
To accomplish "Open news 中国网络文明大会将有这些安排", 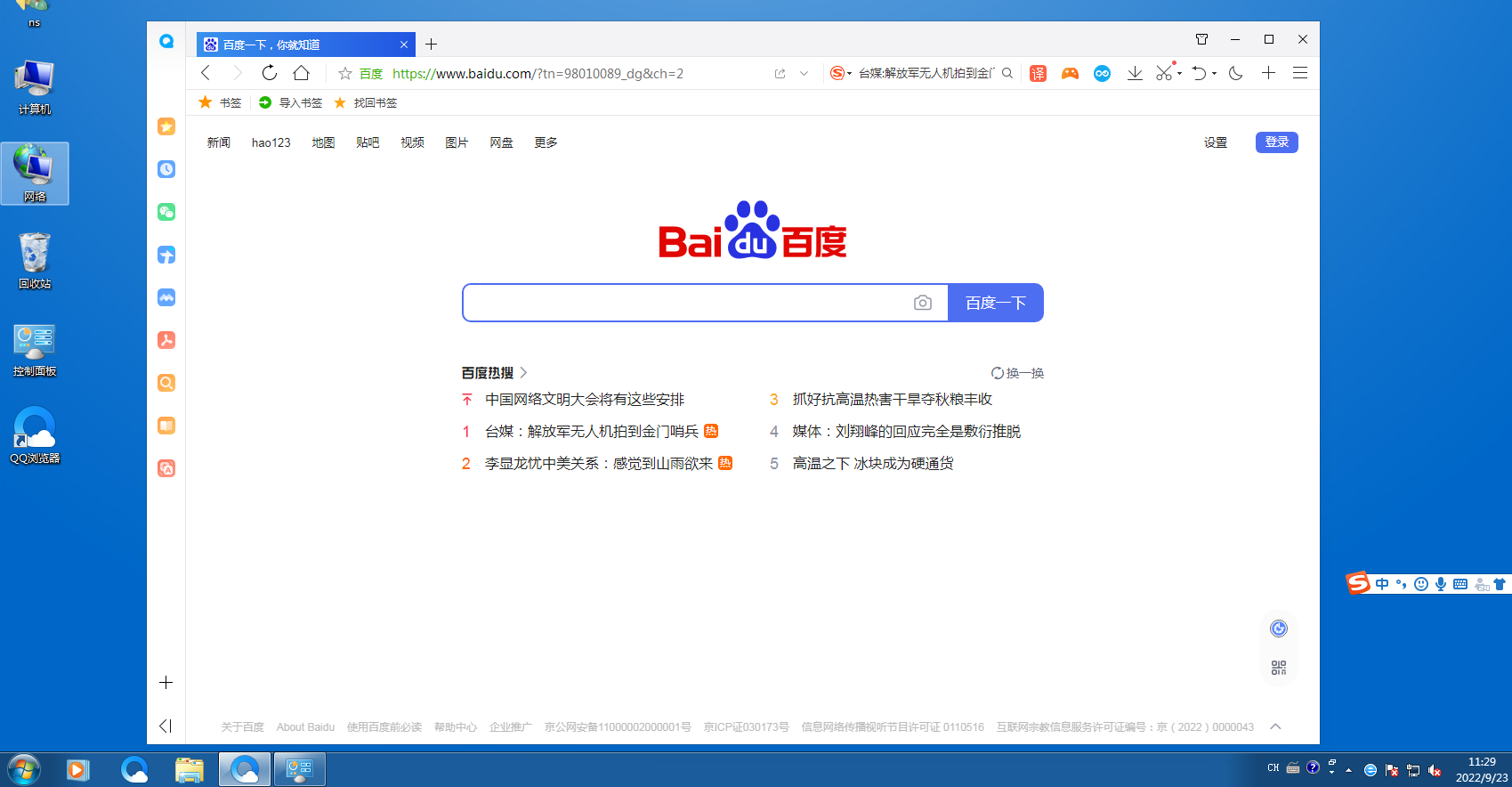I will (x=585, y=400).
